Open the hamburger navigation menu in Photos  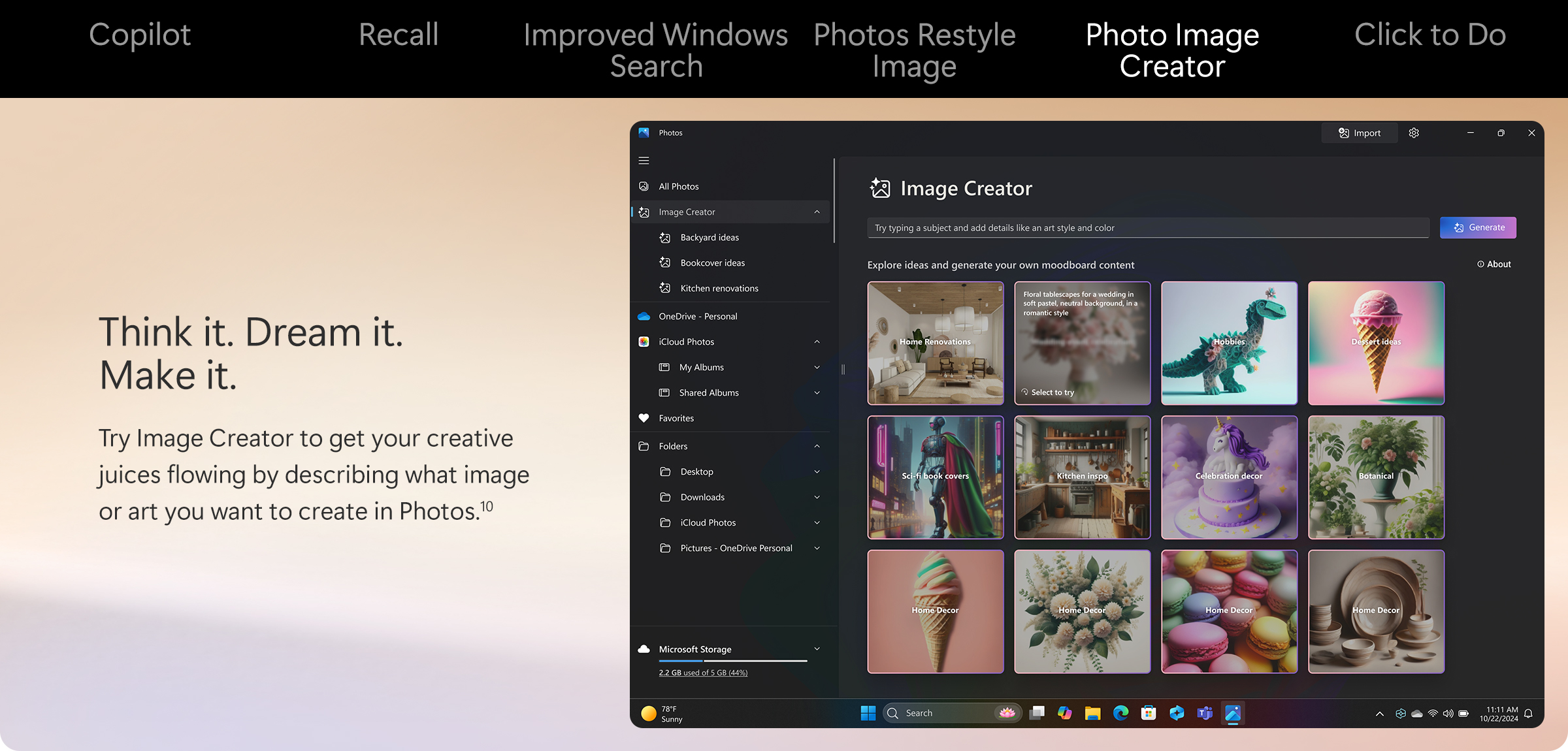coord(644,161)
